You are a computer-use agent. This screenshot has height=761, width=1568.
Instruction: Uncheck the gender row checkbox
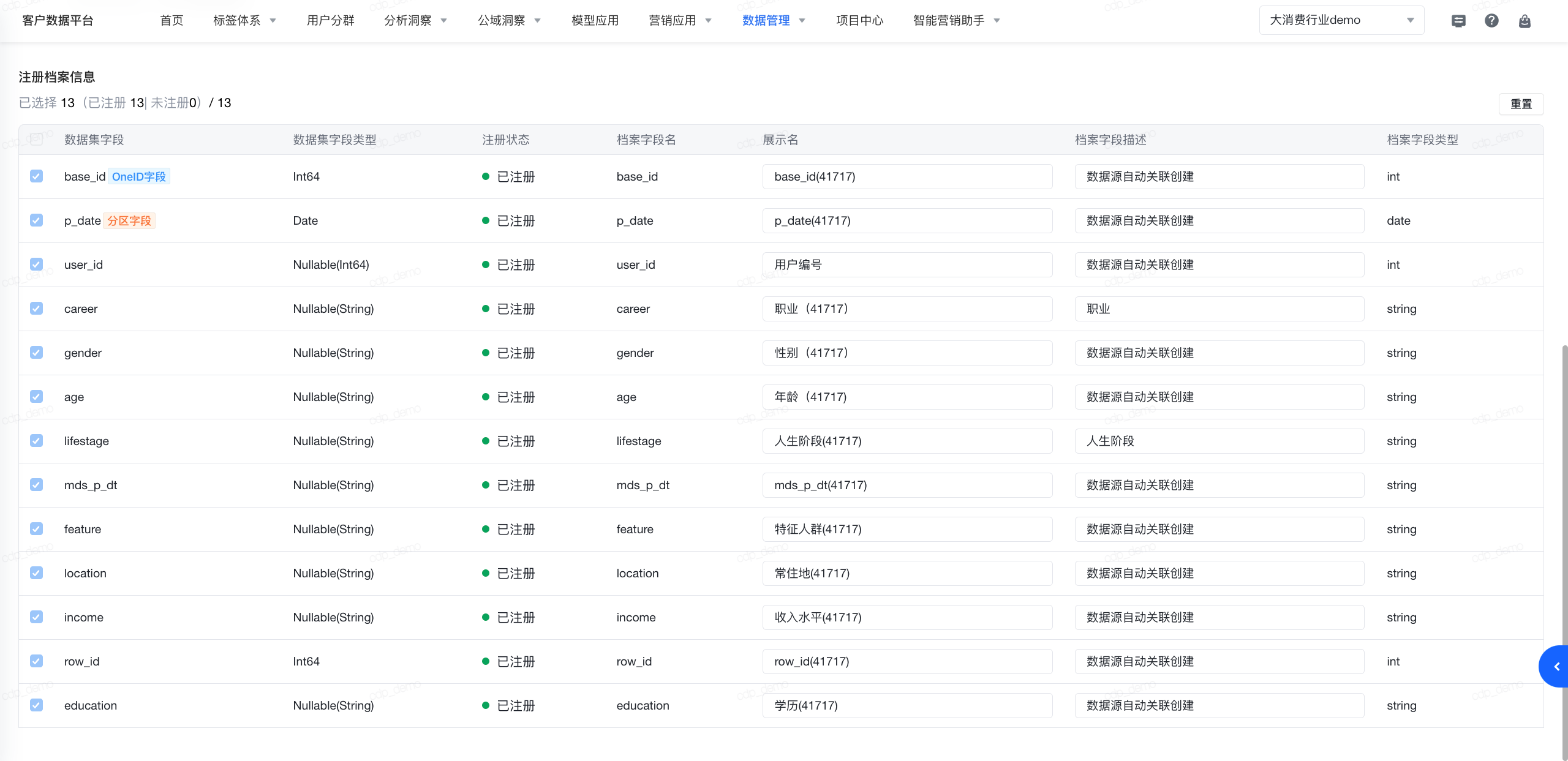tap(37, 353)
